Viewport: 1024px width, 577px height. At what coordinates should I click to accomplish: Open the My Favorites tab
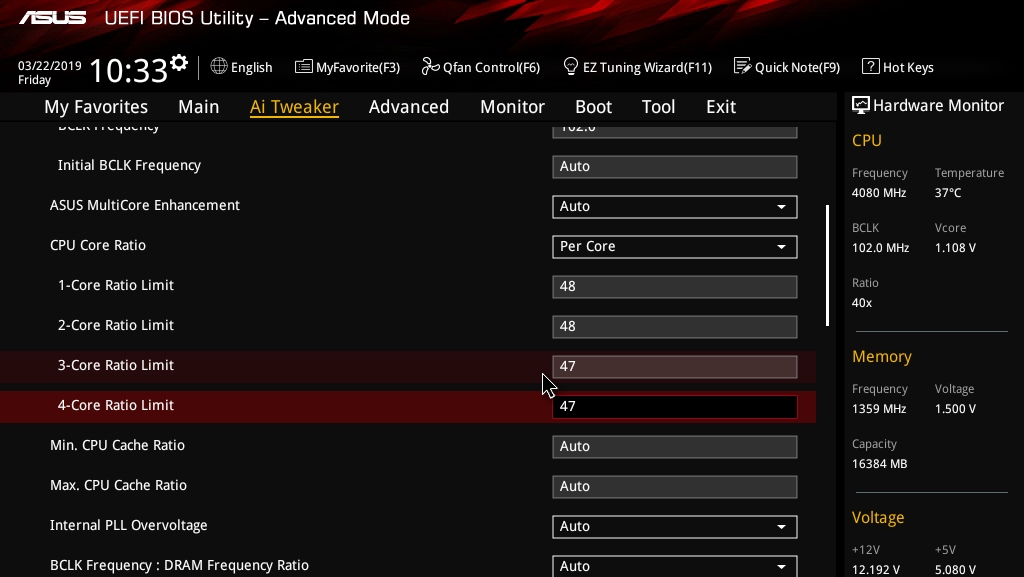click(x=96, y=107)
